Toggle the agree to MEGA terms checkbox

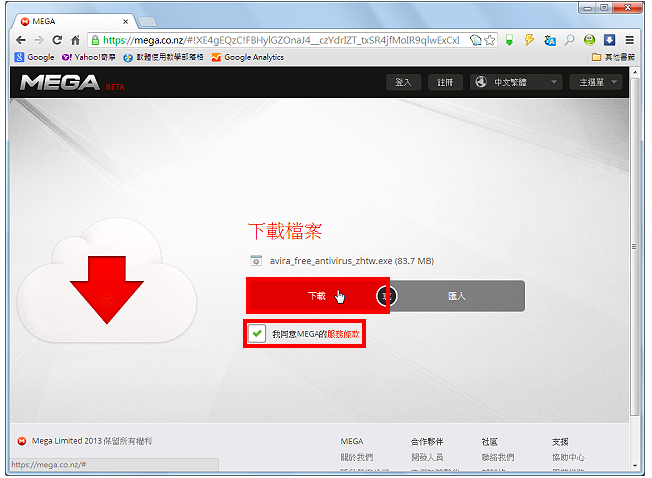pyautogui.click(x=257, y=333)
